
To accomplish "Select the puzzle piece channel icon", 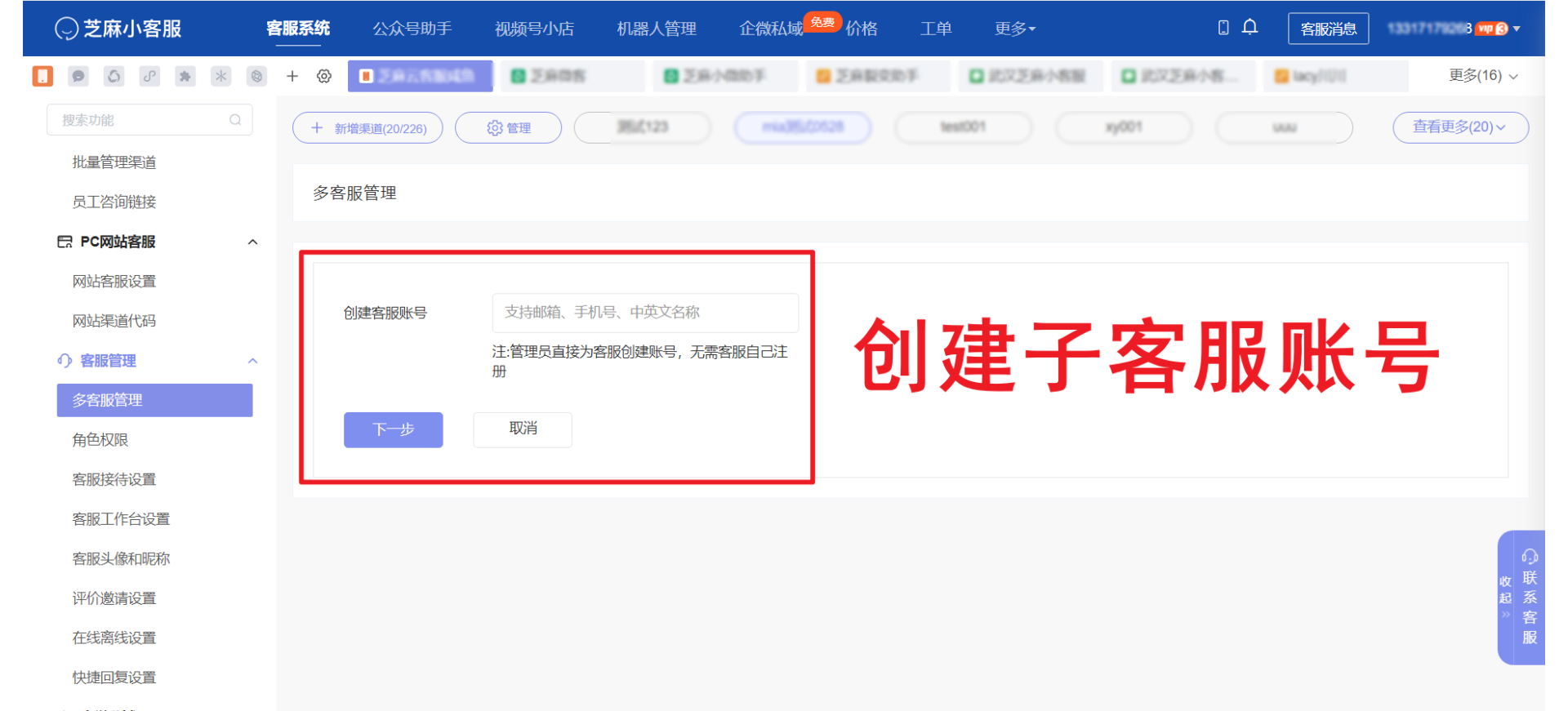I will pos(185,76).
